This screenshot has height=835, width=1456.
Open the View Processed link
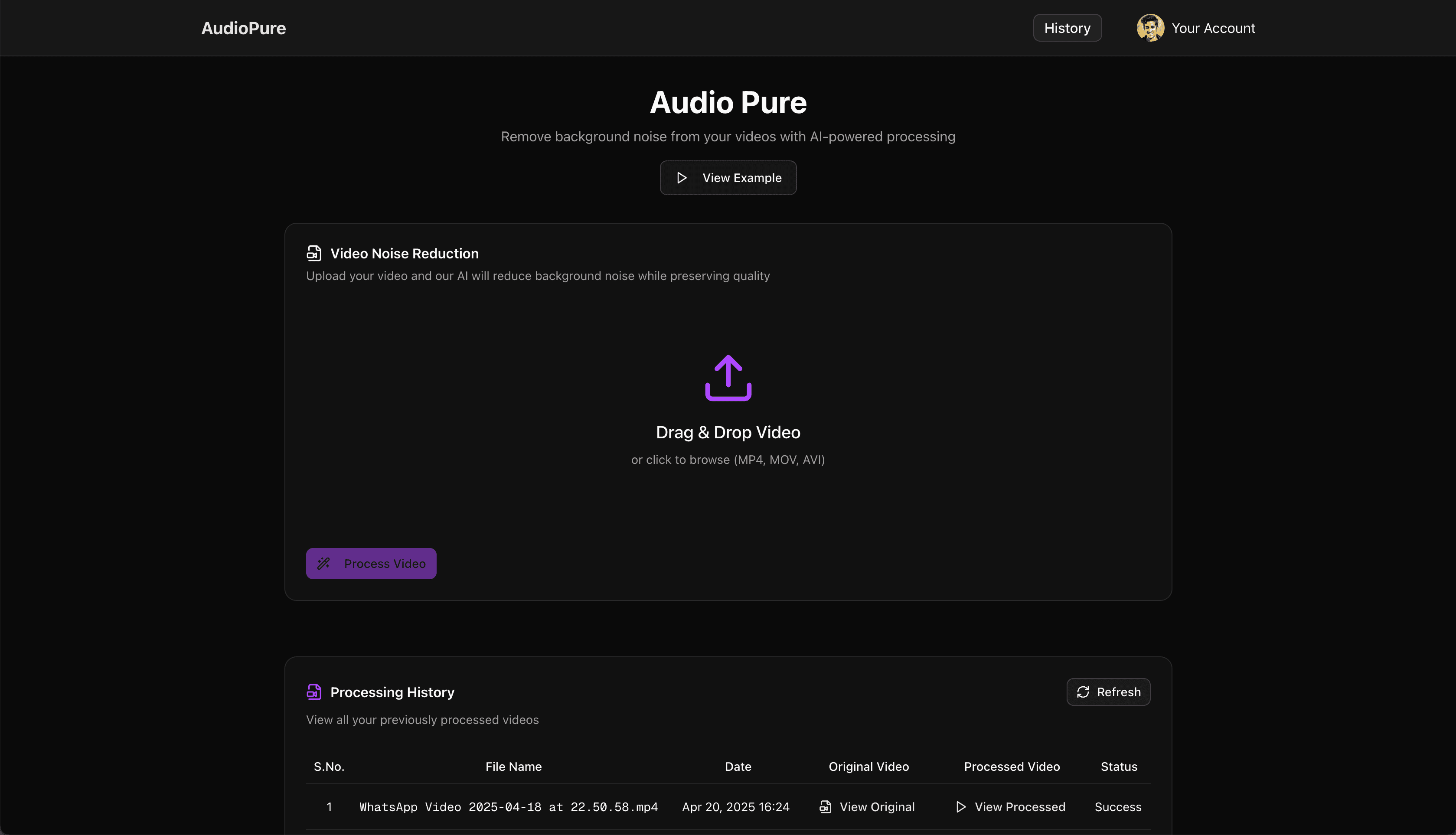(1020, 807)
